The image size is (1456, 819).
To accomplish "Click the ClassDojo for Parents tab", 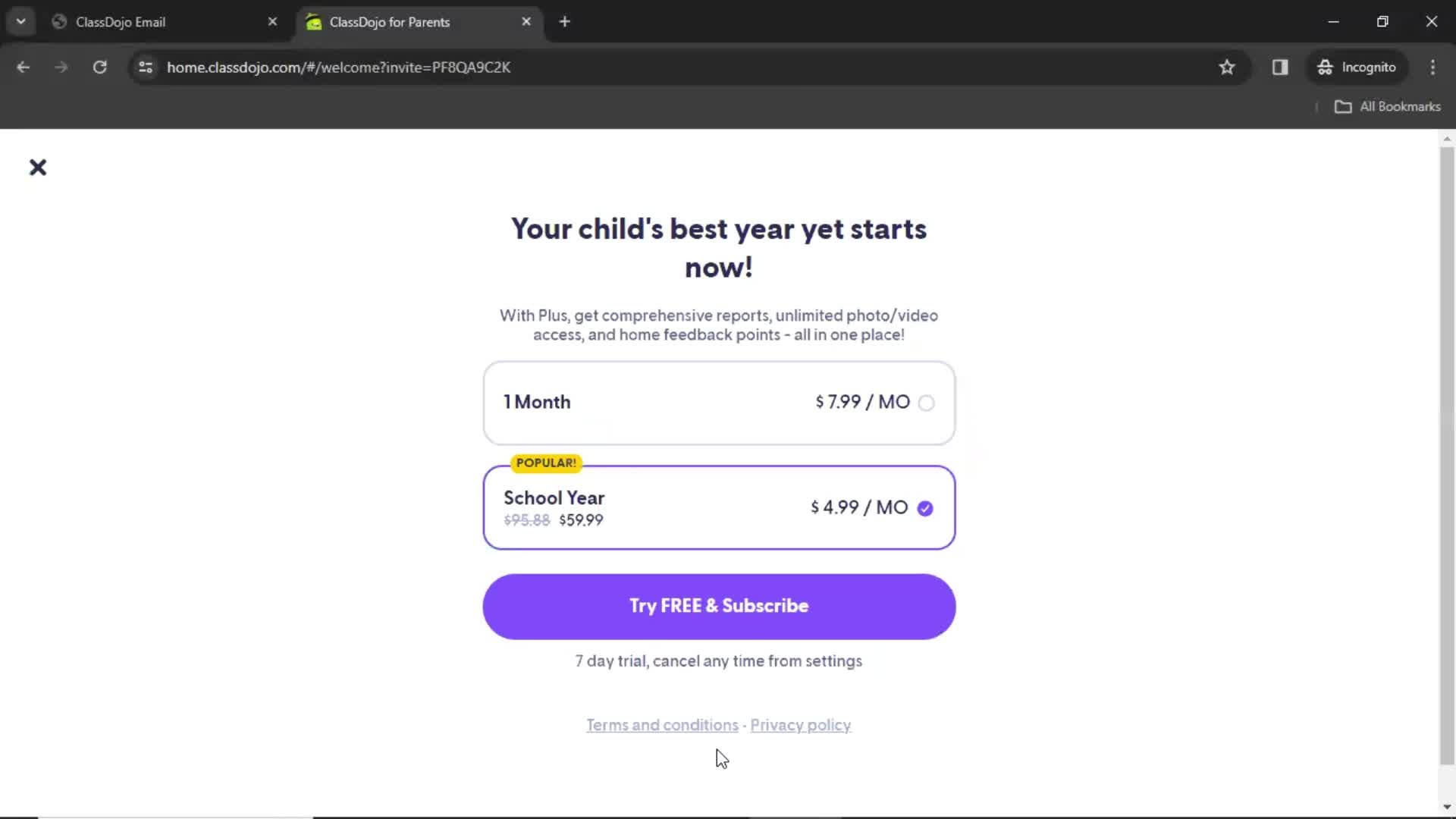I will click(x=390, y=21).
